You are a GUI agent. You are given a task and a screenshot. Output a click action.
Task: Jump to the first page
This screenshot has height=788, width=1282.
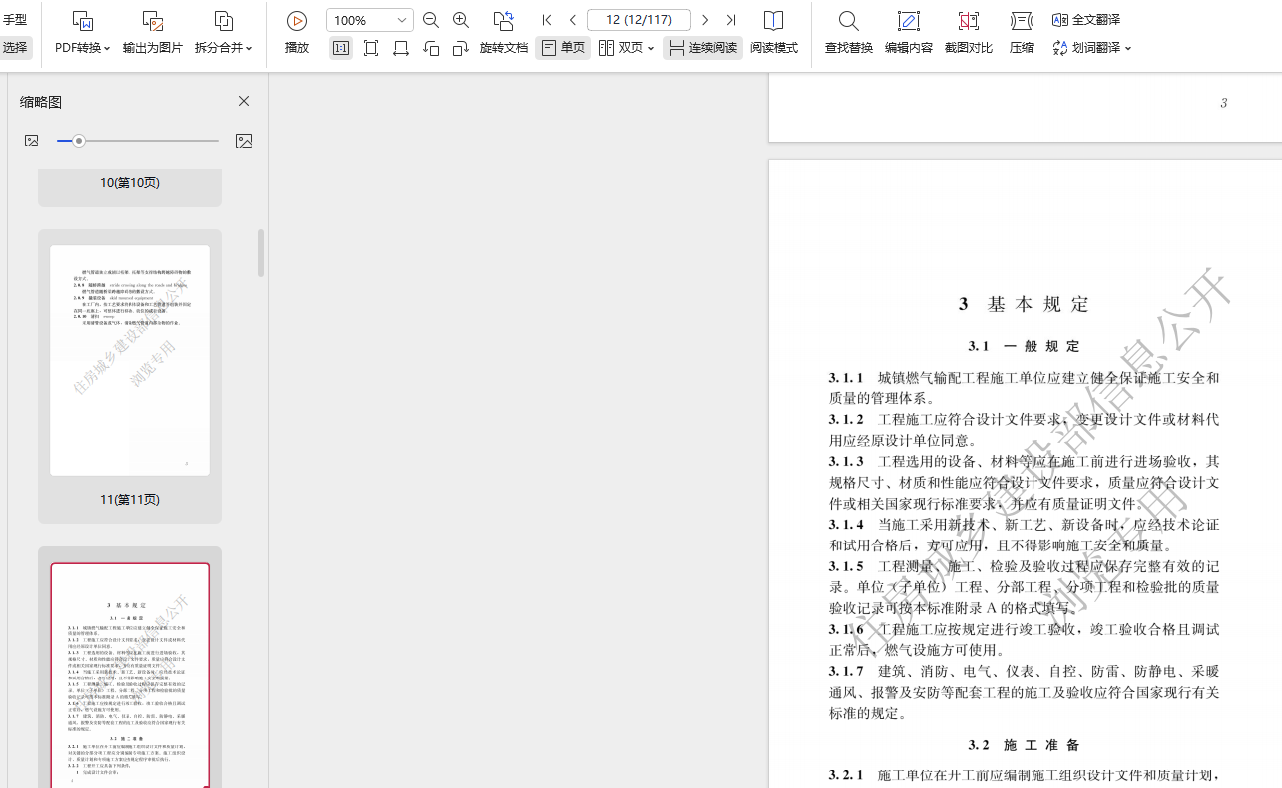pos(547,20)
